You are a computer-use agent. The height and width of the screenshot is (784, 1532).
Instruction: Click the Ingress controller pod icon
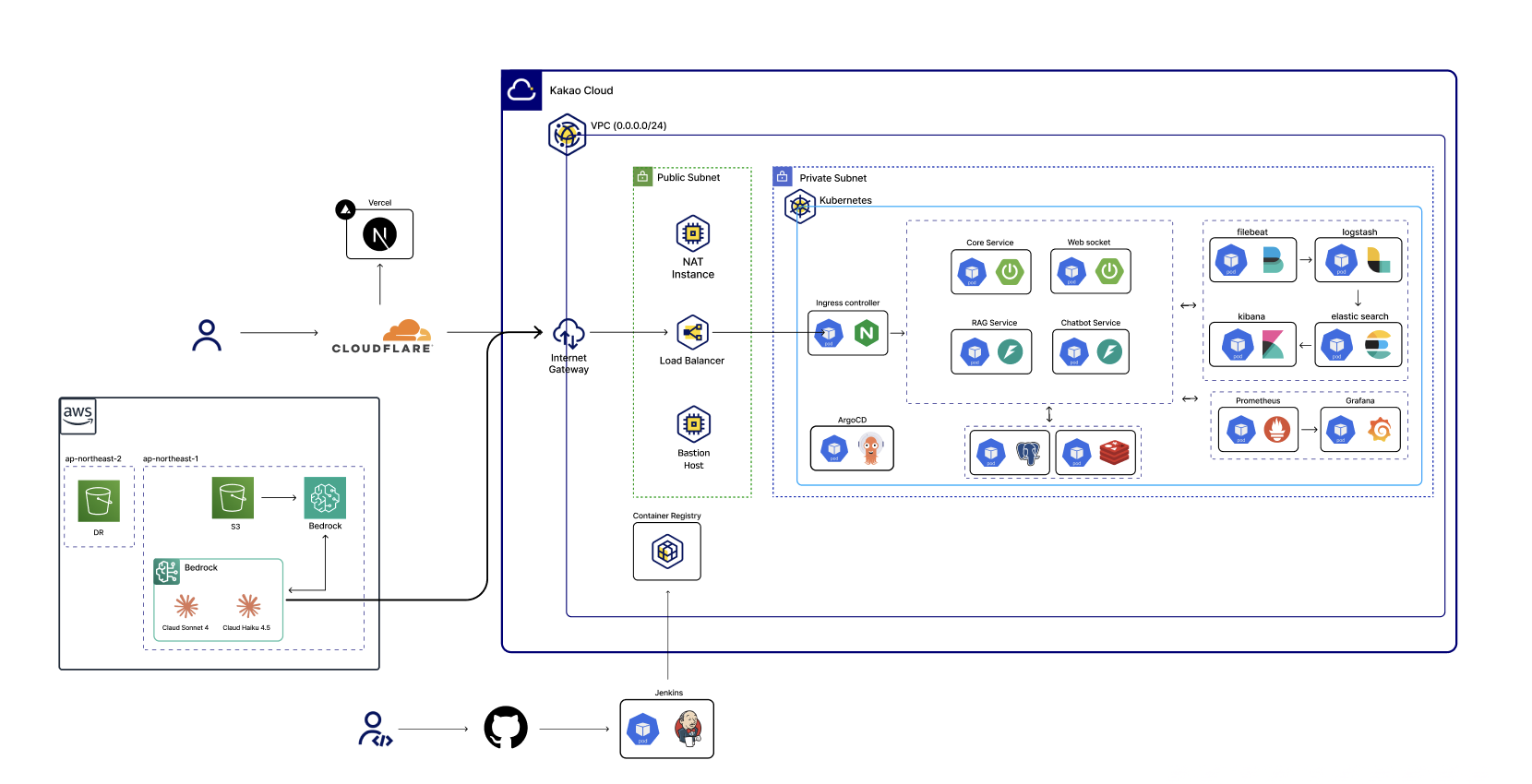coord(829,334)
